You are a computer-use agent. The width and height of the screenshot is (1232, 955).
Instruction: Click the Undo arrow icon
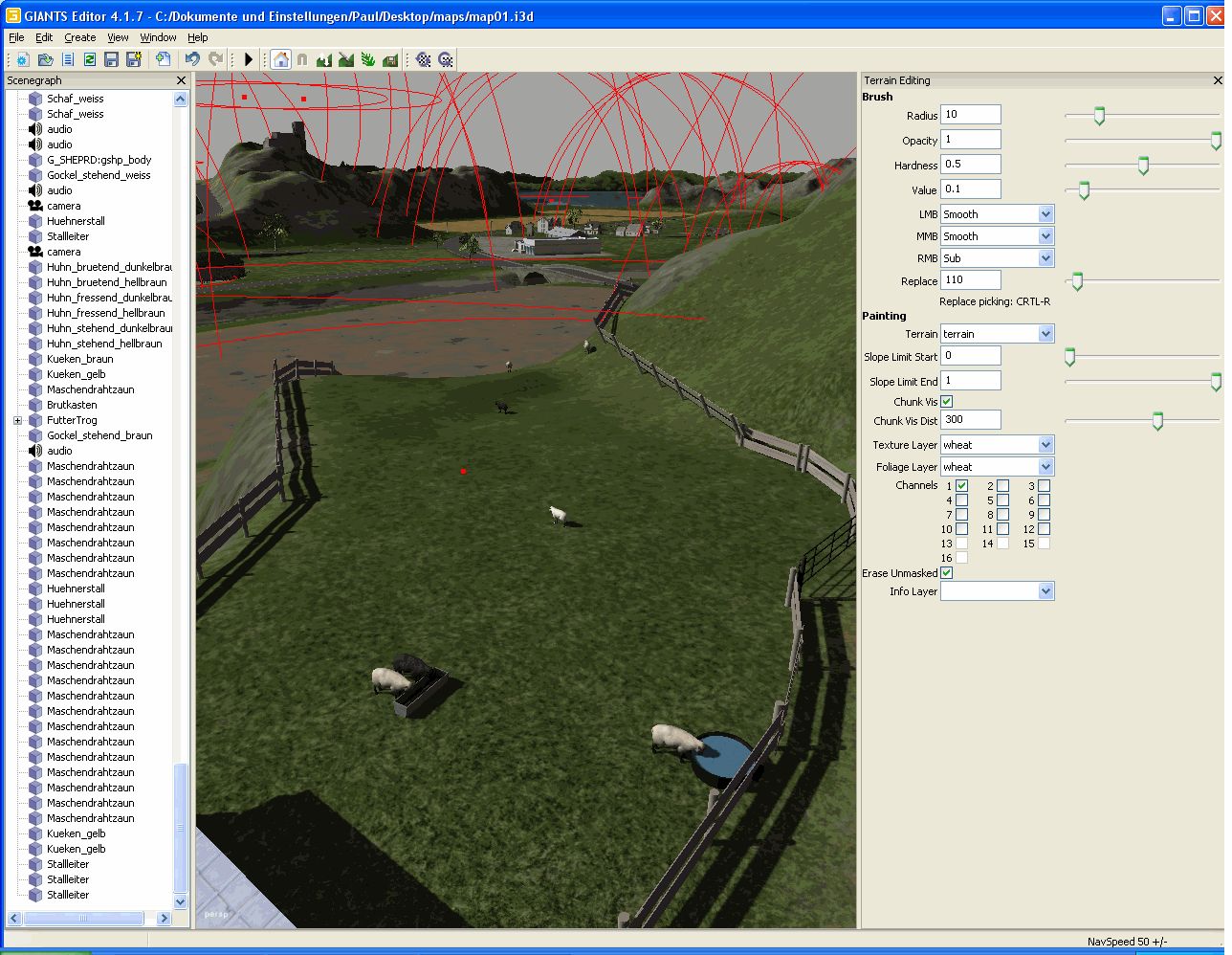192,59
